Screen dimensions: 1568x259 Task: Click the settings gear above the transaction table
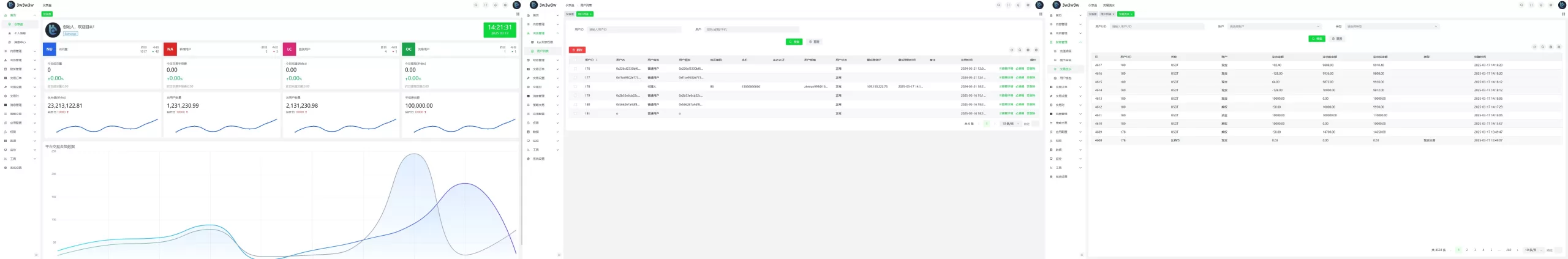coord(1559,47)
